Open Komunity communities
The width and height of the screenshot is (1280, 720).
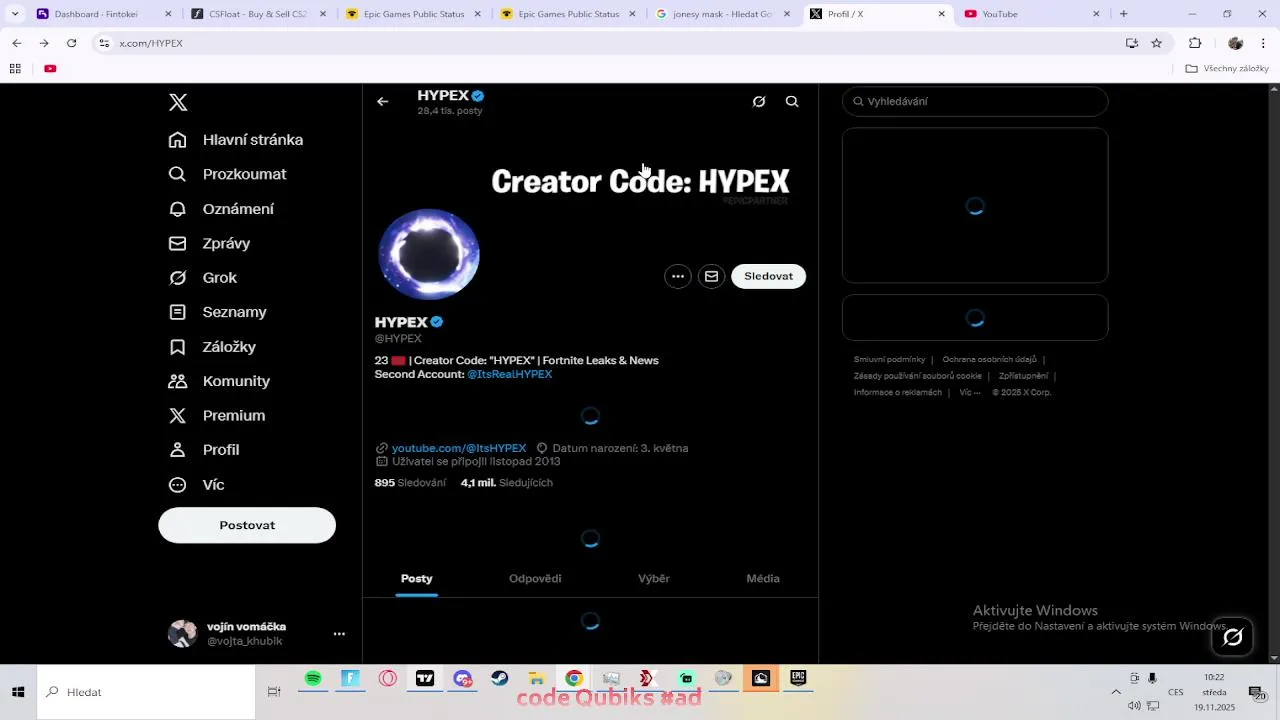(220, 381)
